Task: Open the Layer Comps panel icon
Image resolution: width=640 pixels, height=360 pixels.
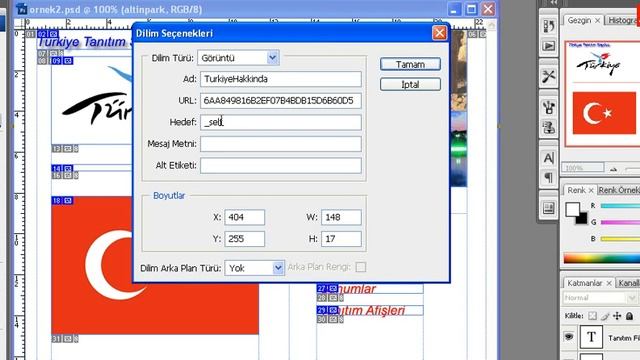Action: coord(549,208)
